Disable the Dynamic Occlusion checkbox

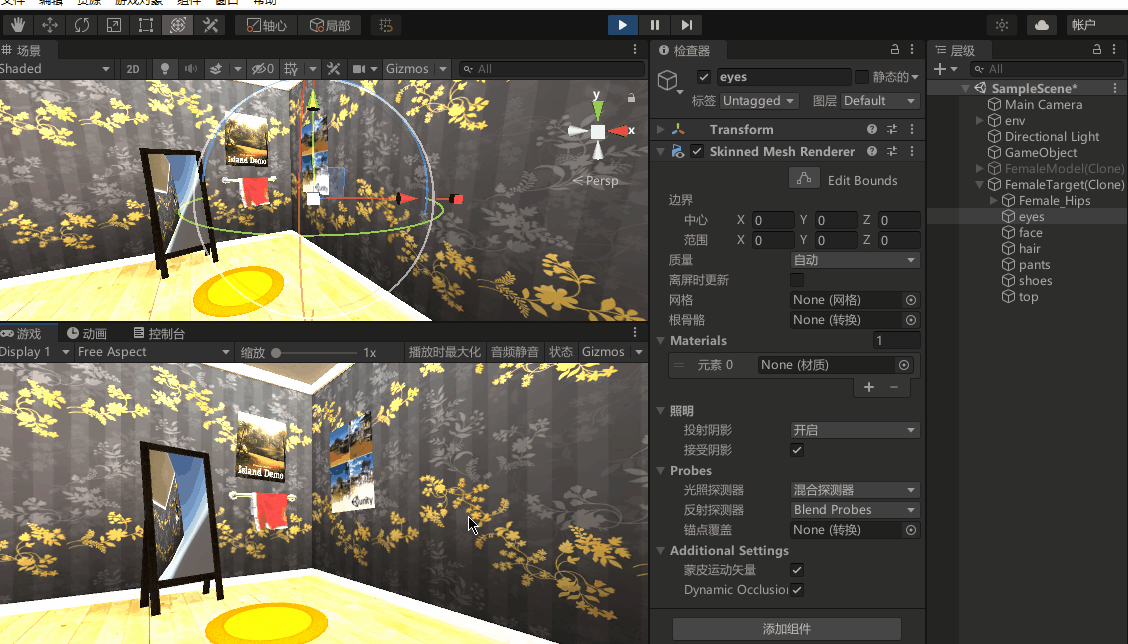click(x=797, y=590)
